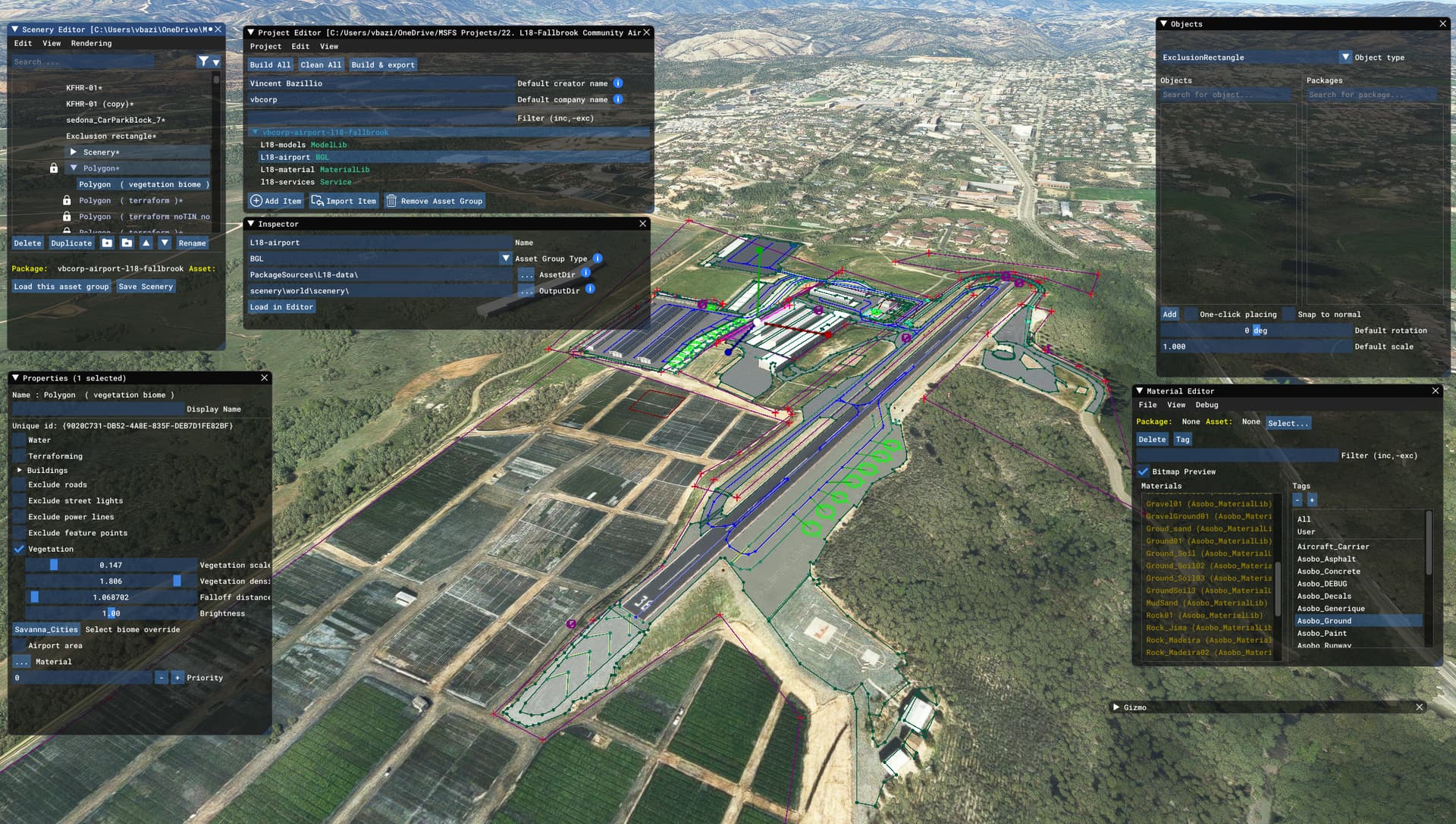Screen dimensions: 1456x824
Task: Open the Asset Group Type BGL dropdown
Action: 506,258
